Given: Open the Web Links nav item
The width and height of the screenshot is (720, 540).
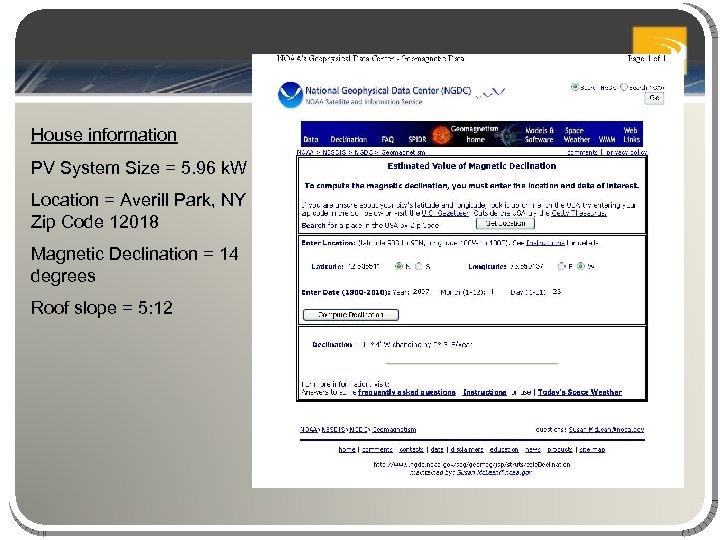Looking at the screenshot, I should click(x=631, y=135).
